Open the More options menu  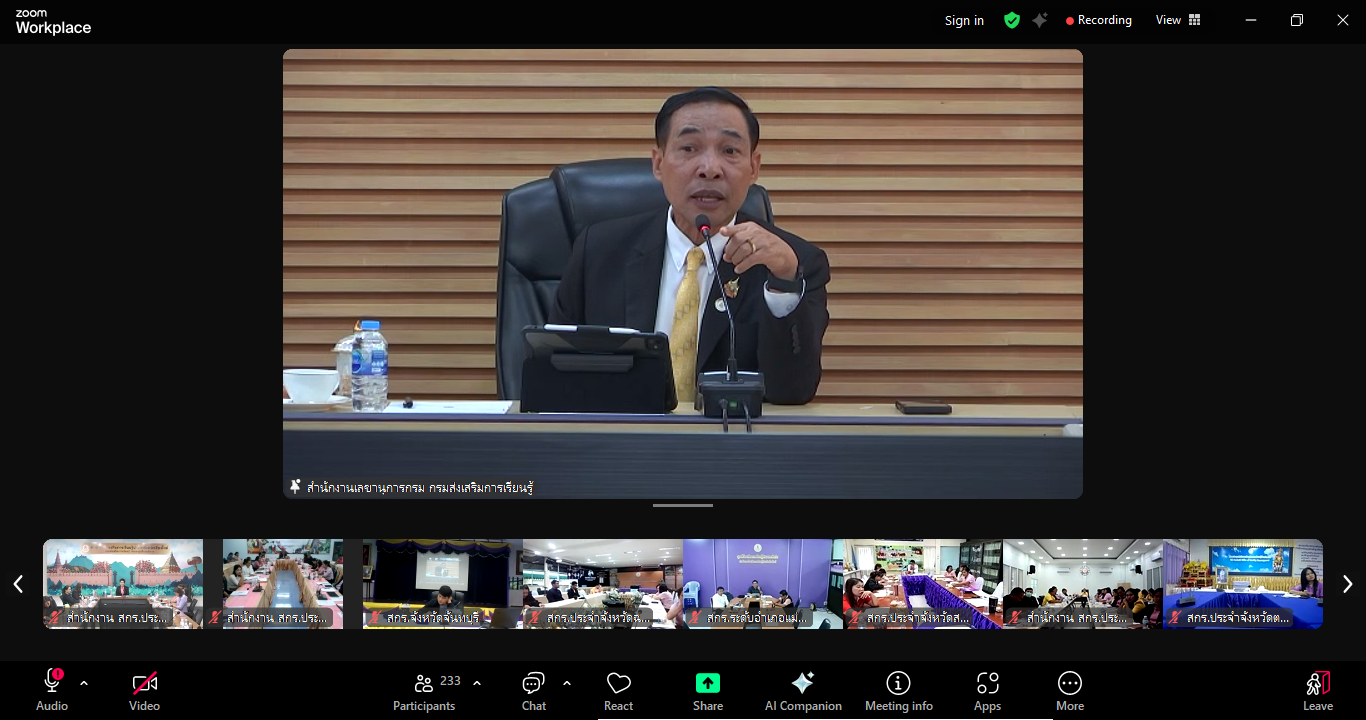1070,690
